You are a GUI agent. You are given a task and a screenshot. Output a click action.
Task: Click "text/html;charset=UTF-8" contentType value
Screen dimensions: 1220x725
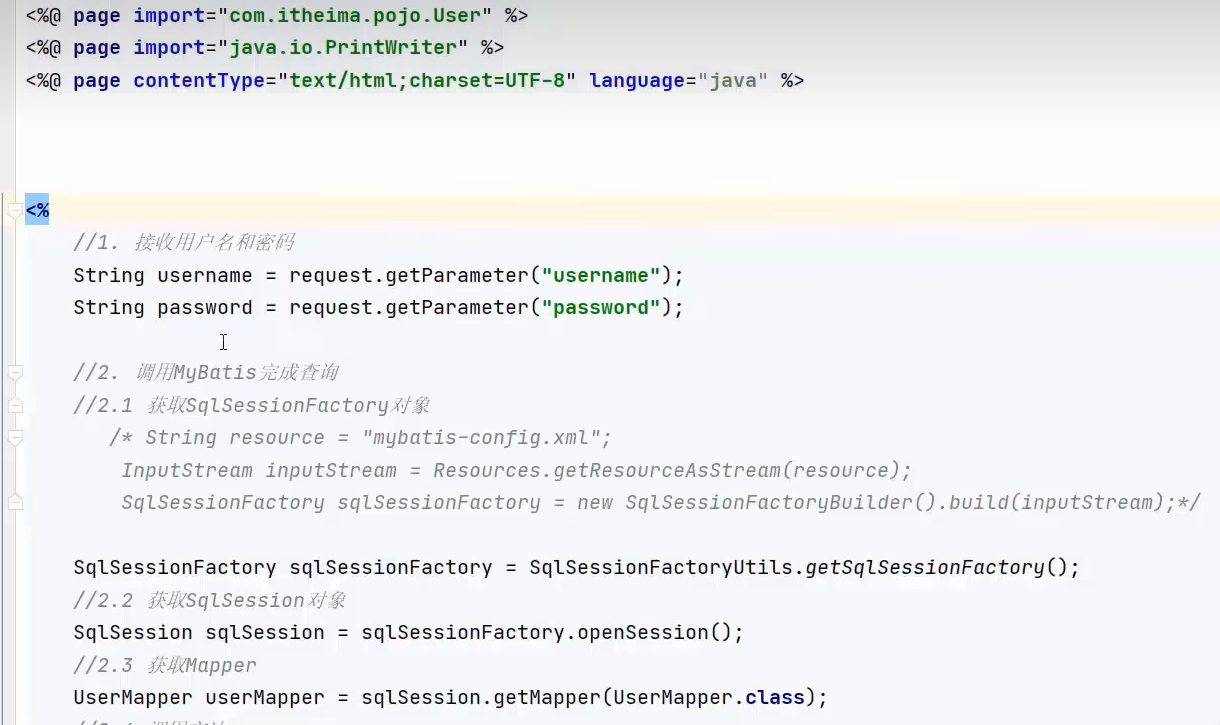click(427, 80)
